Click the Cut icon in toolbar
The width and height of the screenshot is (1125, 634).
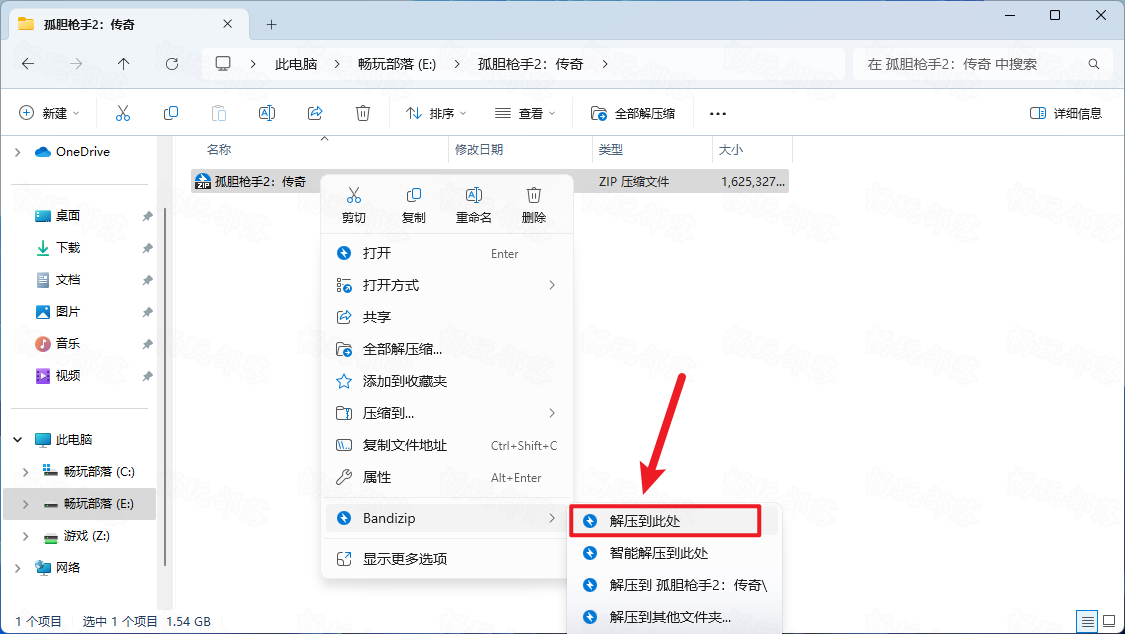(x=123, y=113)
